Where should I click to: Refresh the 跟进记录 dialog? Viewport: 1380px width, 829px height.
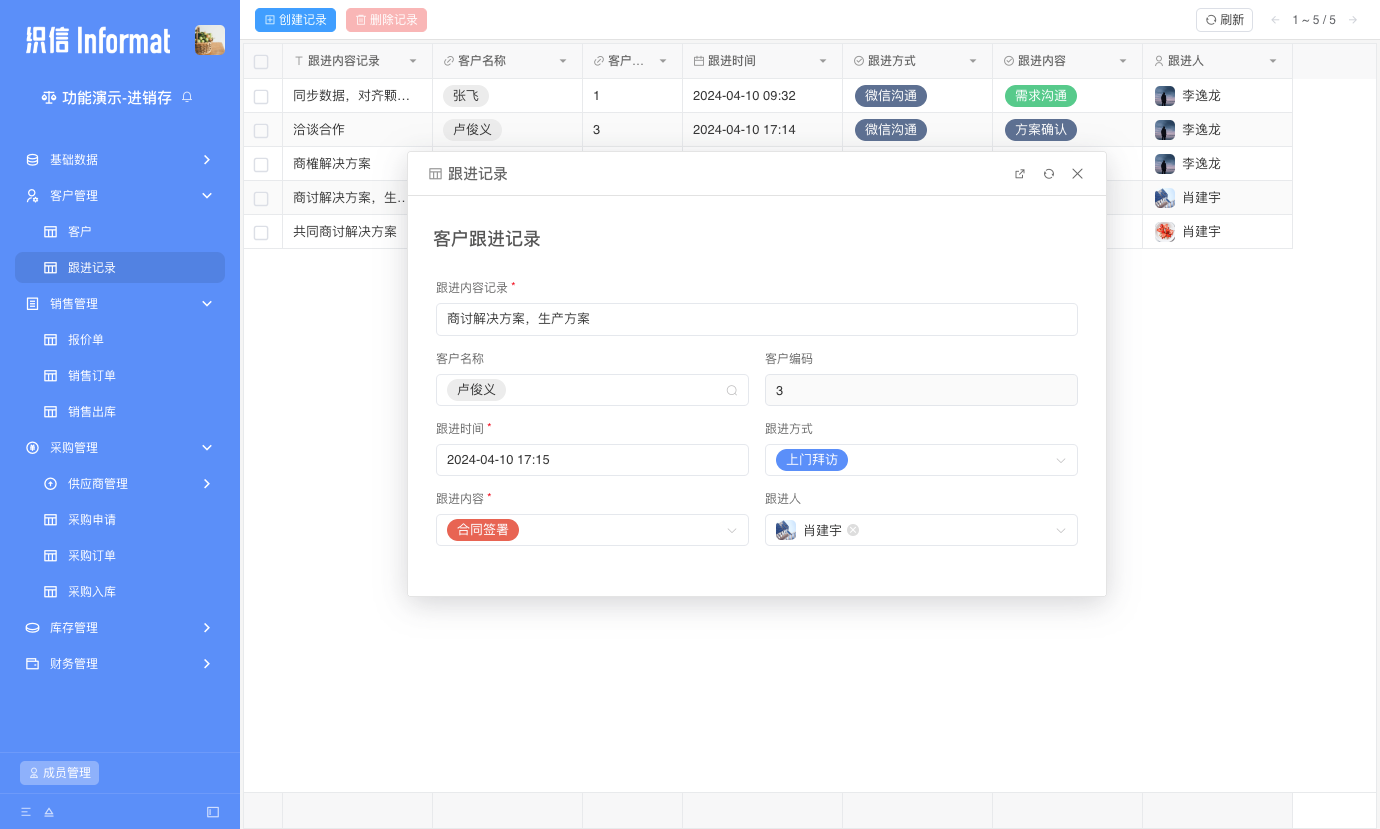point(1048,173)
